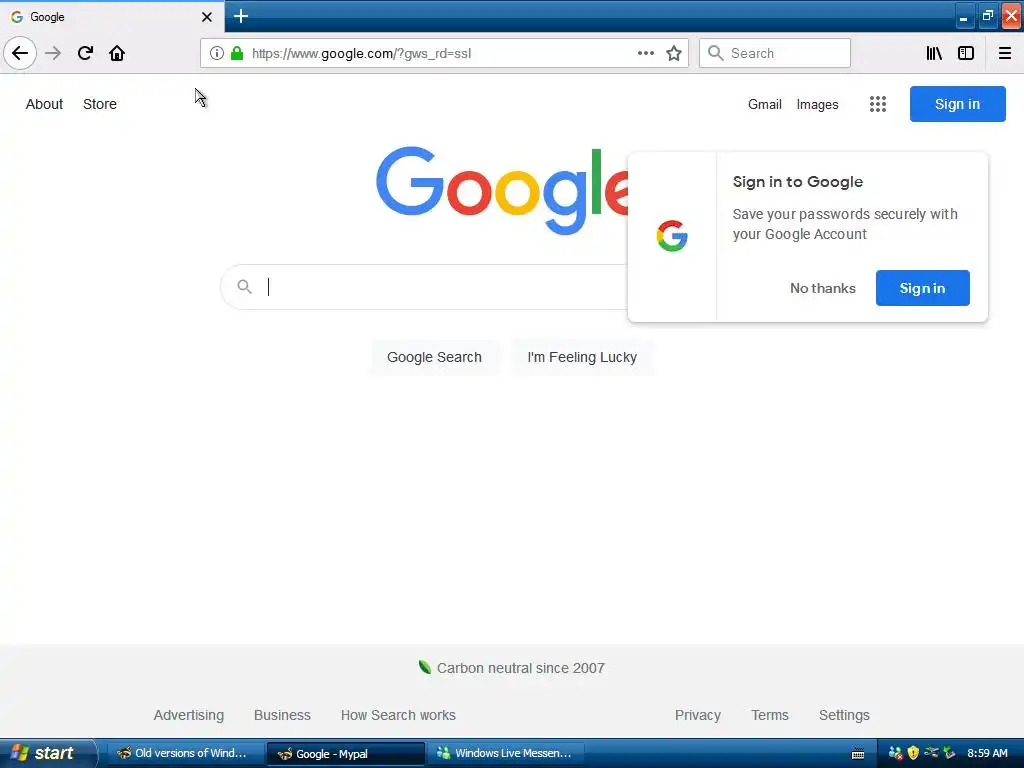
Task: Open the Privacy footer link
Action: point(697,715)
